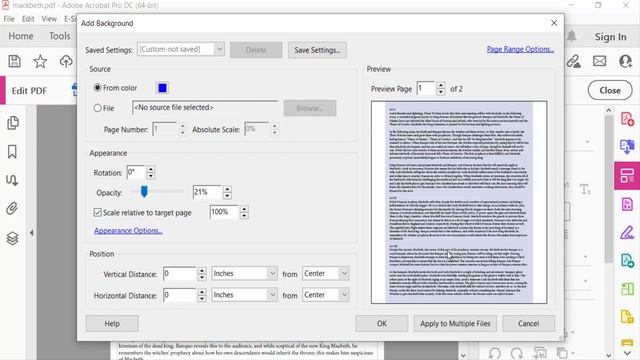Click the page preview thumbnail
Image resolution: width=640 pixels, height=360 pixels.
click(x=459, y=202)
